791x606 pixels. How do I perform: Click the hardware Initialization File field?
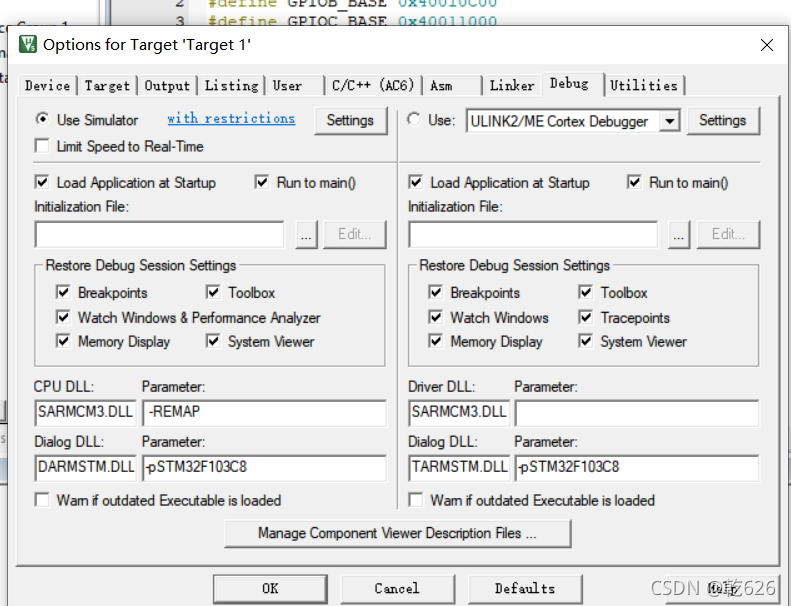533,234
